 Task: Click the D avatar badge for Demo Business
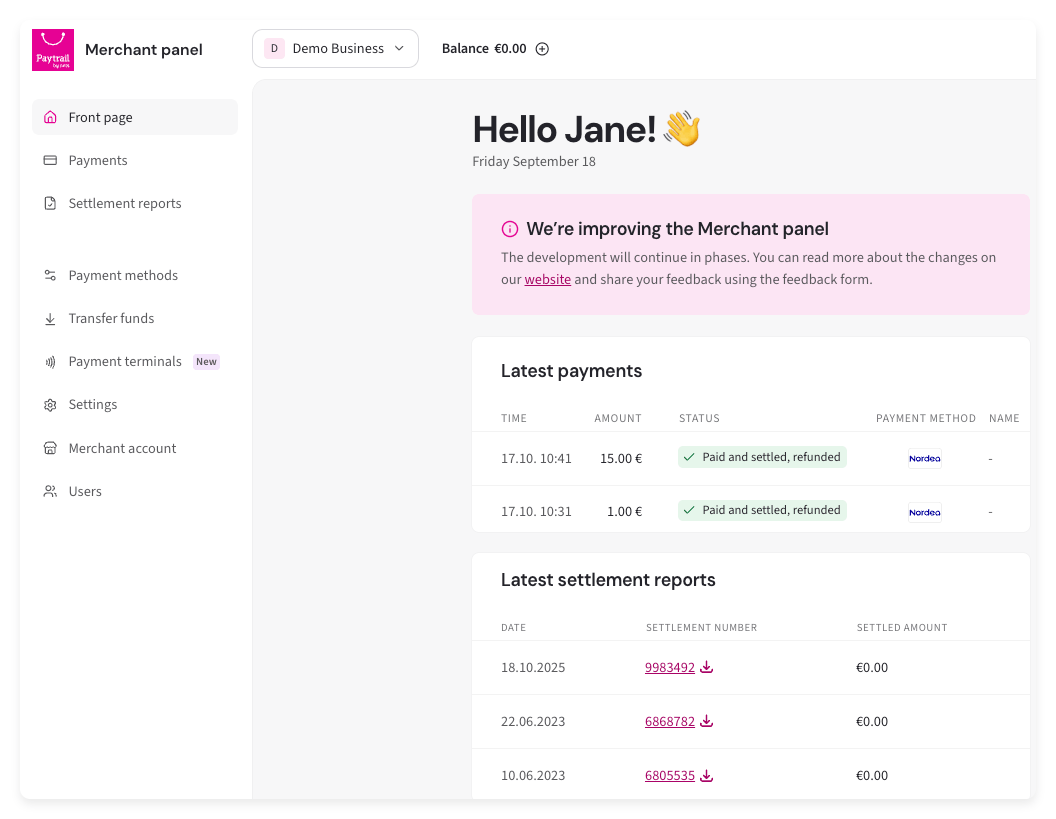tap(274, 48)
